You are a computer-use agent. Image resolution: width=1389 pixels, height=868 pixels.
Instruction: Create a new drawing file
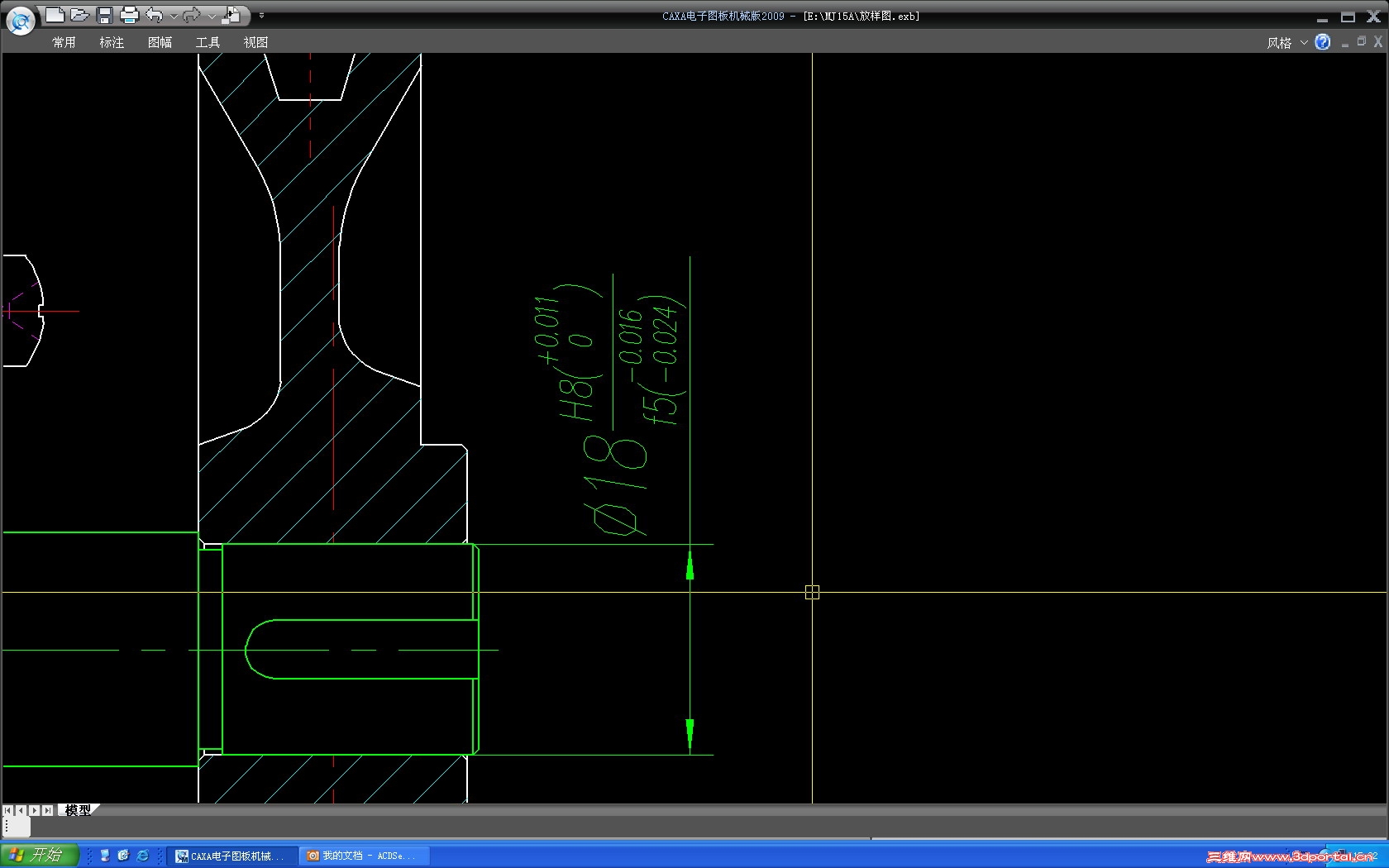pyautogui.click(x=55, y=15)
